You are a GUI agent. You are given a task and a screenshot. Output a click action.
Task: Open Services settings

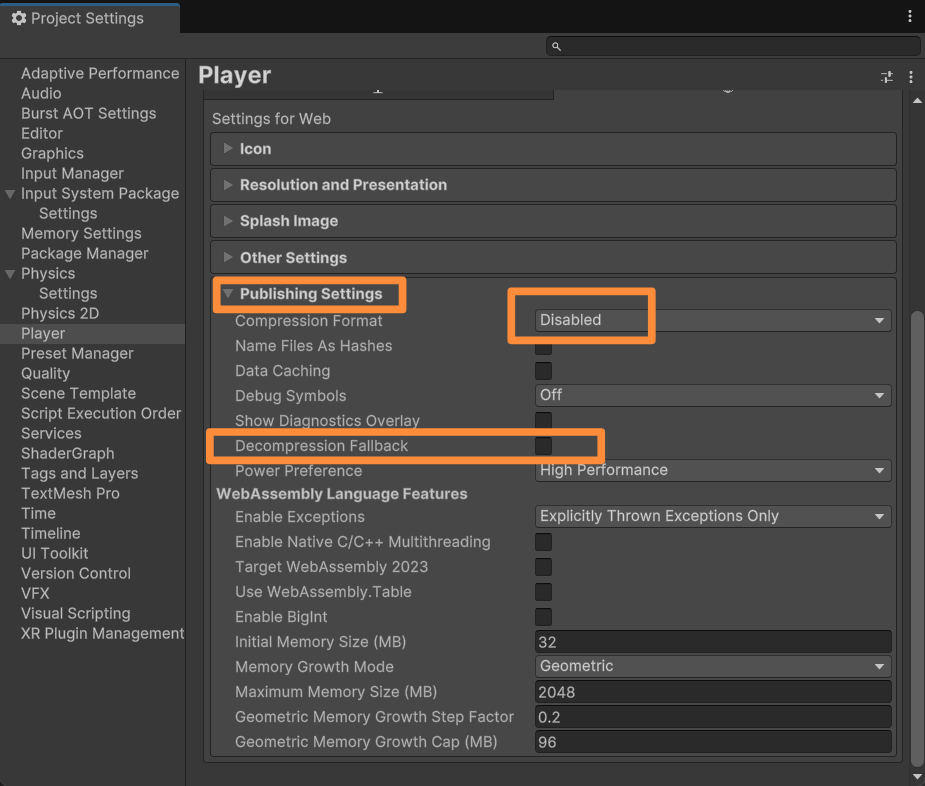click(x=51, y=434)
